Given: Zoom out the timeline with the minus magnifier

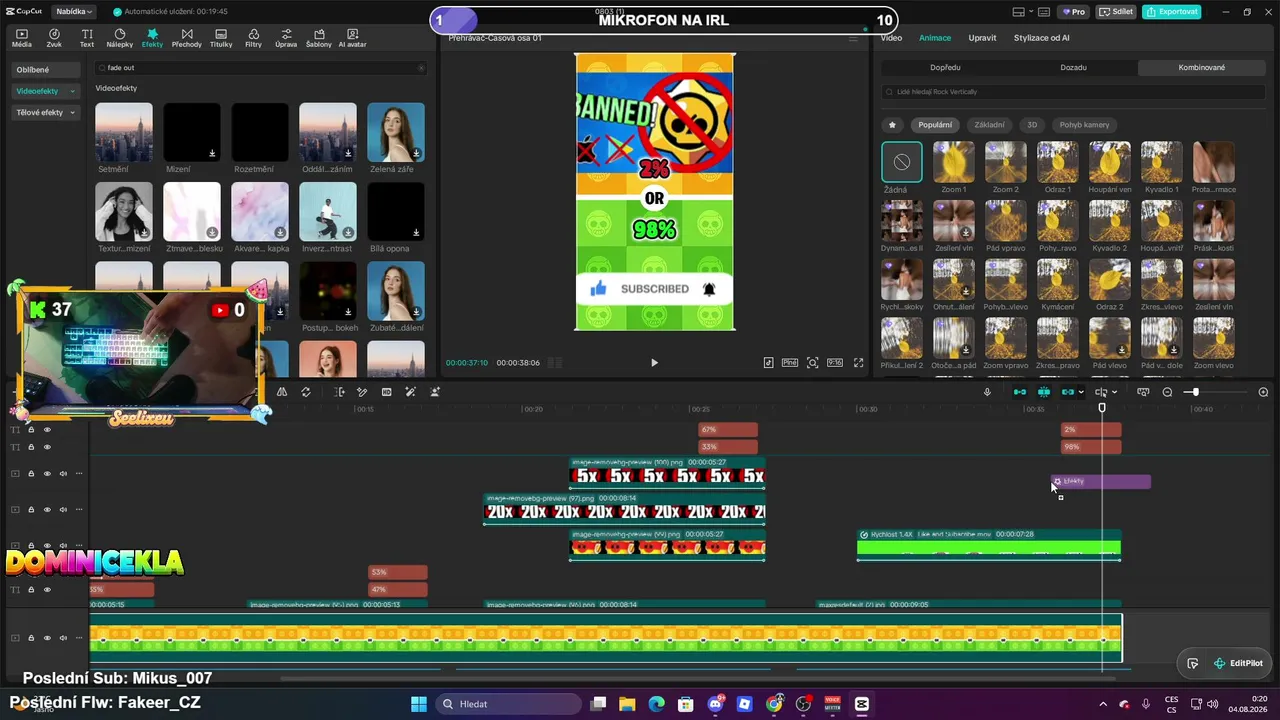Looking at the screenshot, I should (1167, 392).
